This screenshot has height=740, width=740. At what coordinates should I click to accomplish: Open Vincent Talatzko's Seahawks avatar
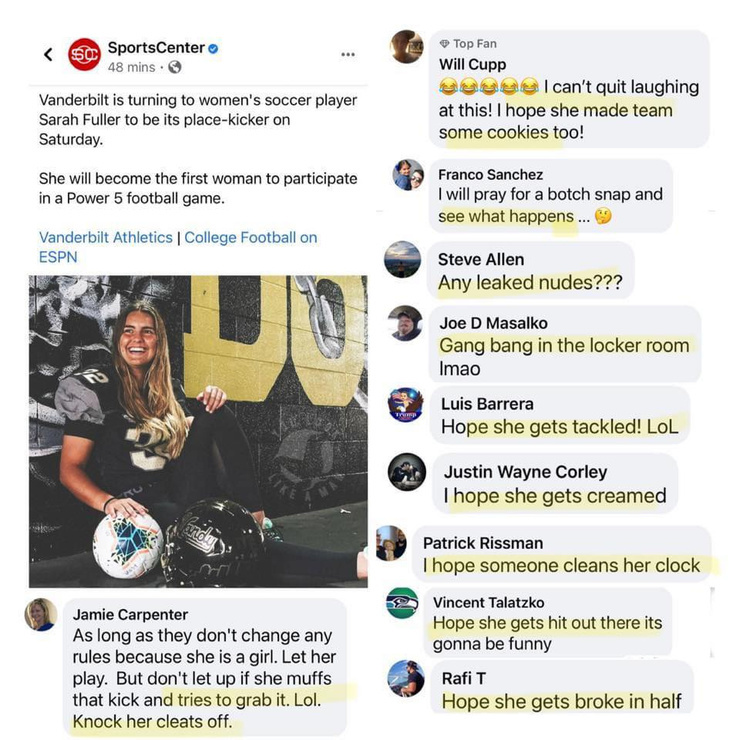tap(402, 603)
